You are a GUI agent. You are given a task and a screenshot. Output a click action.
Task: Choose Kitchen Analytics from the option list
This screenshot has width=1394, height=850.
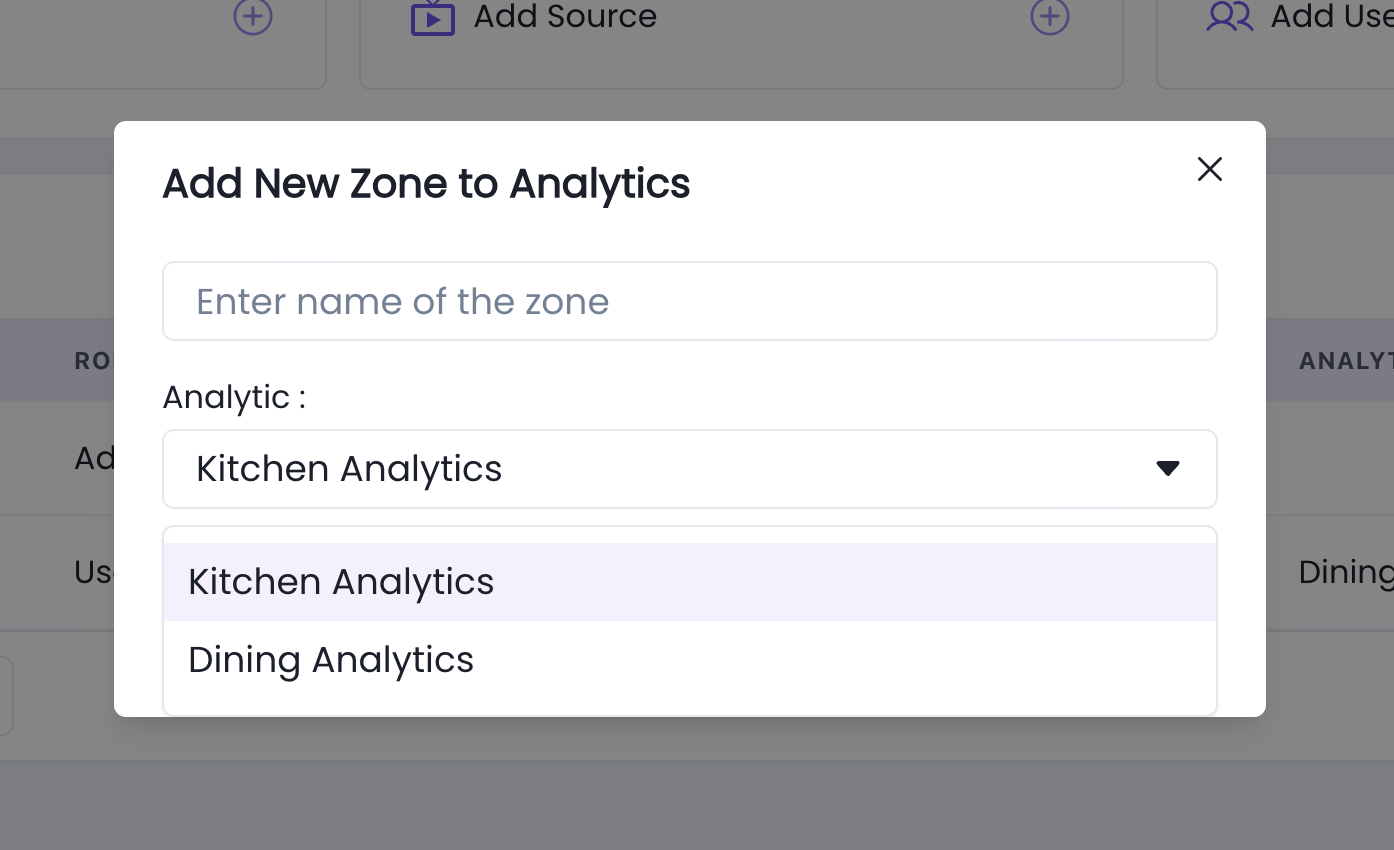pos(690,582)
